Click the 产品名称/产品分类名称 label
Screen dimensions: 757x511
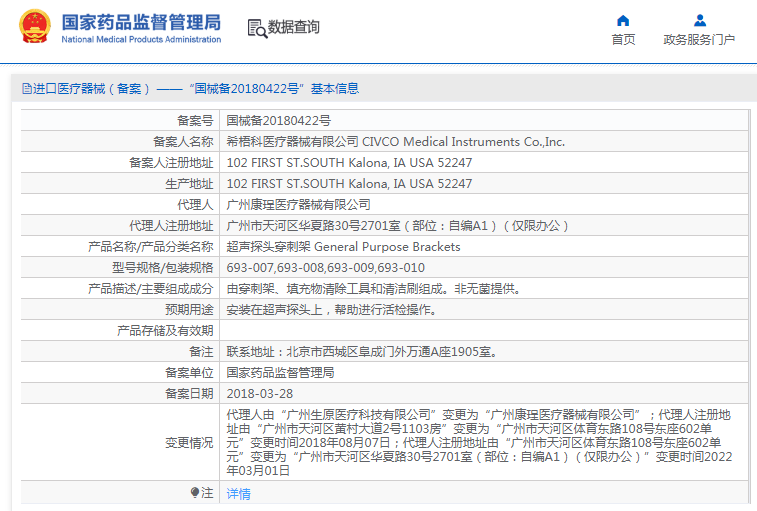click(x=150, y=247)
